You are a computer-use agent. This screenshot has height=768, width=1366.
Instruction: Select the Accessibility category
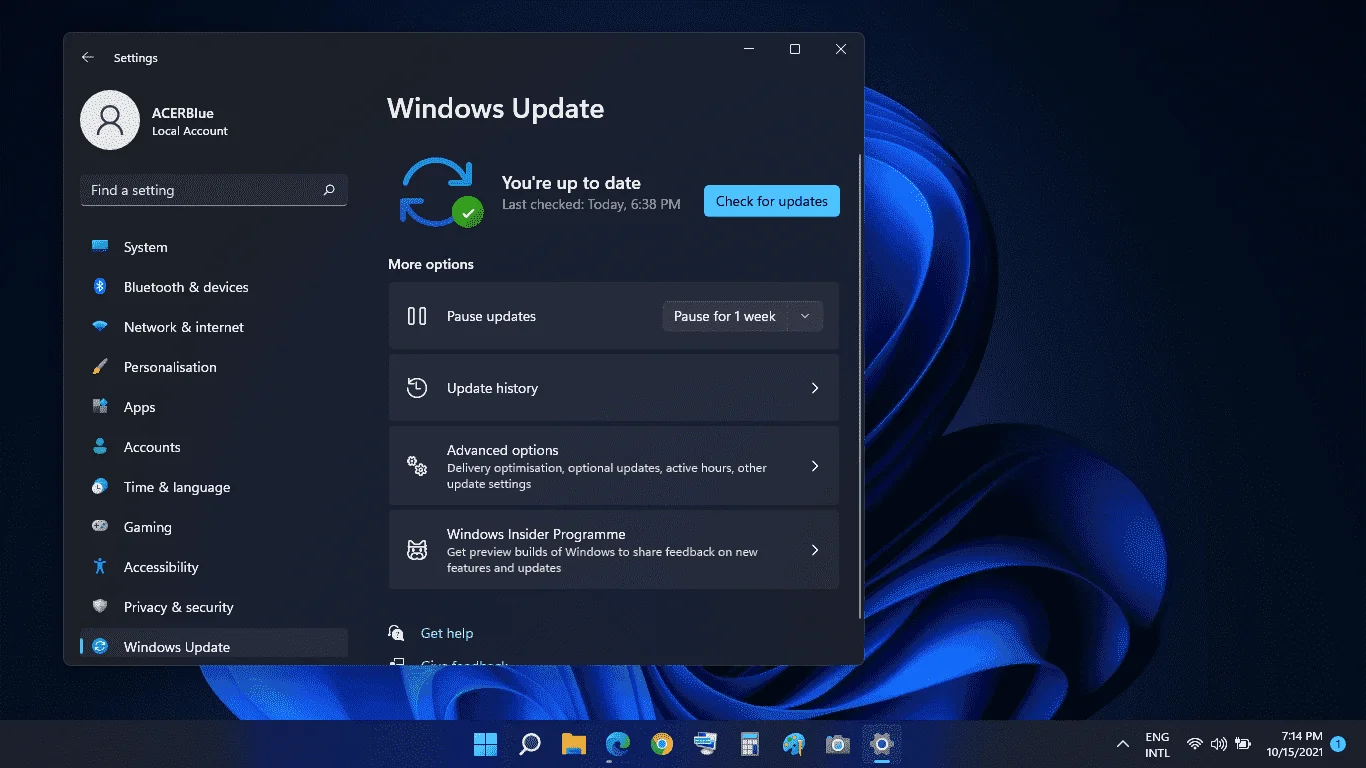pos(214,567)
